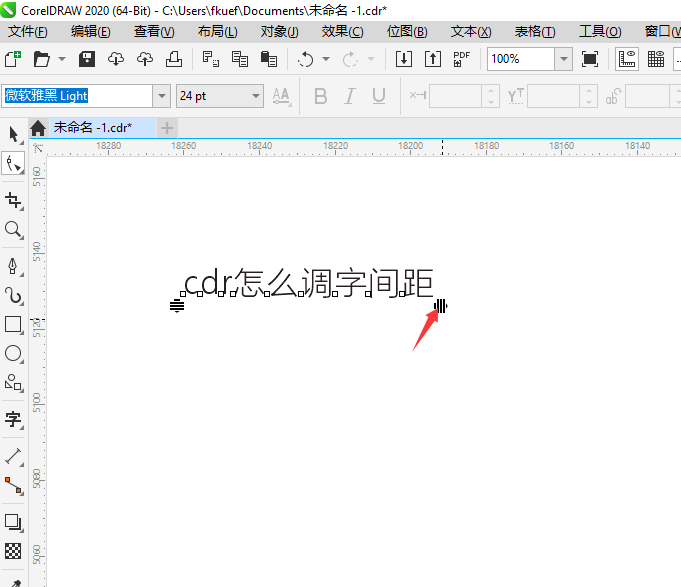Viewport: 681px width, 587px height.
Task: Click the vertical character offset field
Action: click(554, 96)
